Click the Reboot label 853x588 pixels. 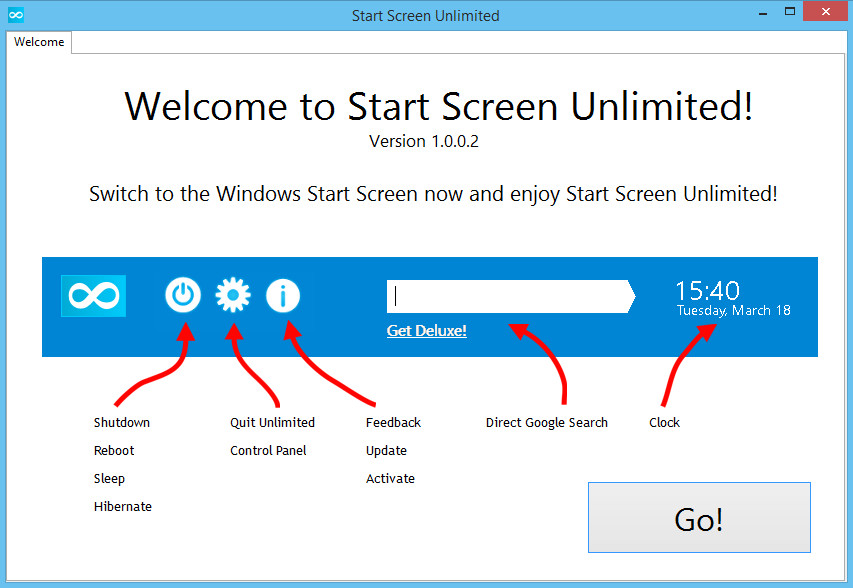114,450
